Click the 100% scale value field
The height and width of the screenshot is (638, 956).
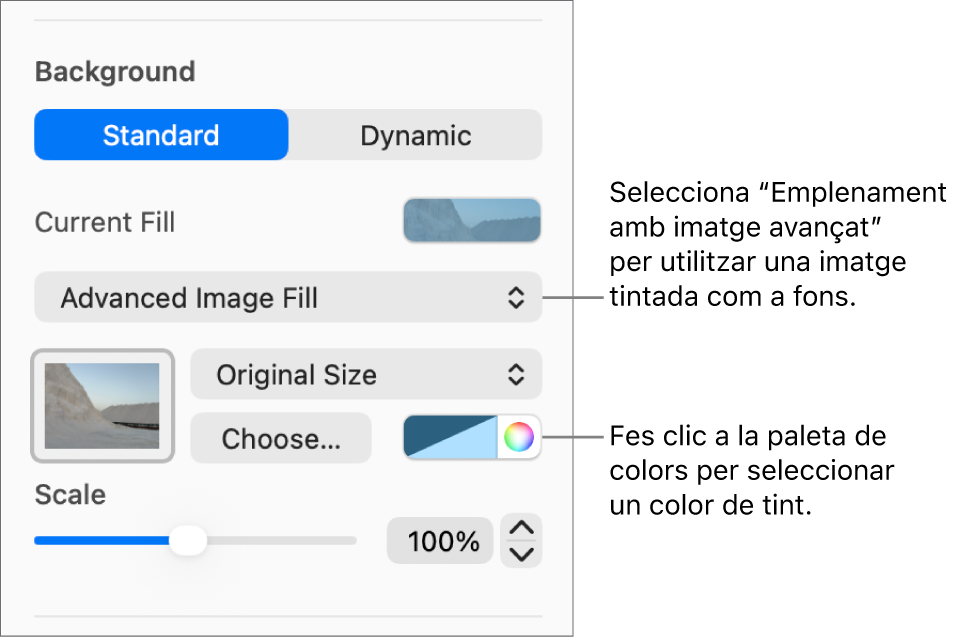click(440, 542)
